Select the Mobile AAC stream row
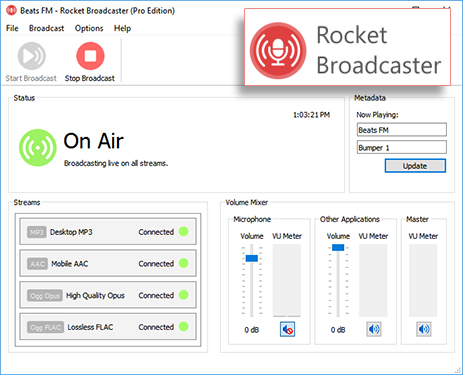 [108, 263]
